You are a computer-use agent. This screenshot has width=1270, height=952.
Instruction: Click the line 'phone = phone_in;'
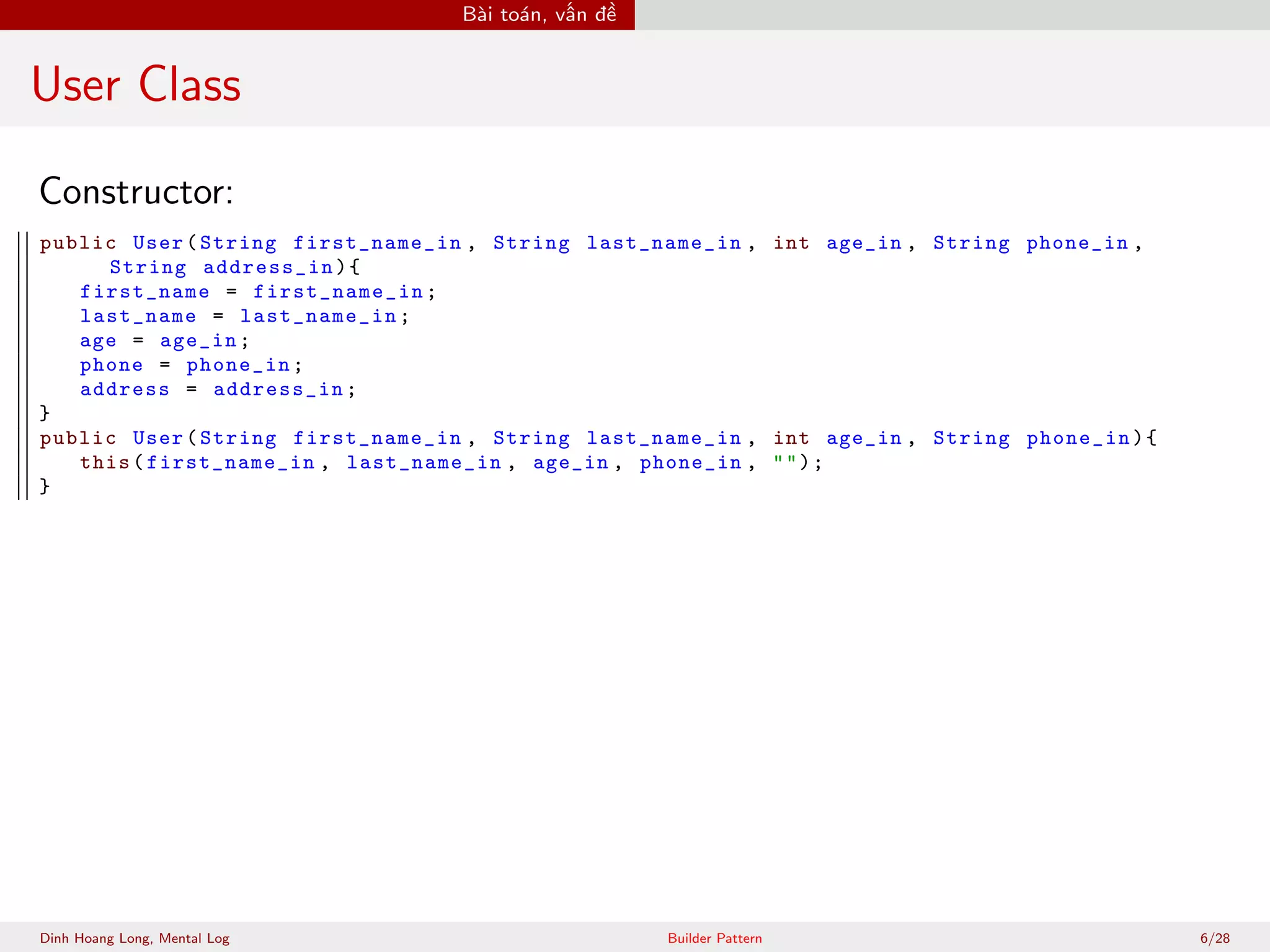(x=191, y=366)
